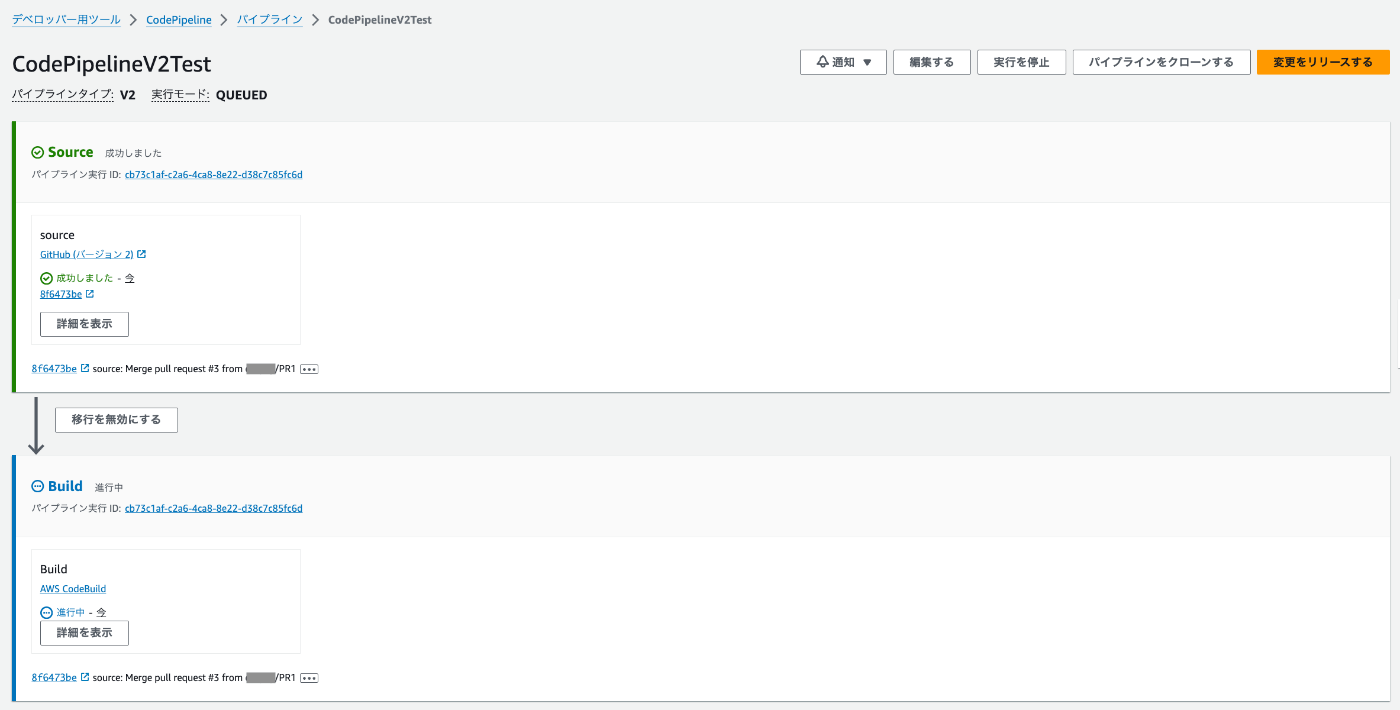Image resolution: width=1400 pixels, height=710 pixels.
Task: Click 移行を無効にする transition button
Action: [x=116, y=420]
